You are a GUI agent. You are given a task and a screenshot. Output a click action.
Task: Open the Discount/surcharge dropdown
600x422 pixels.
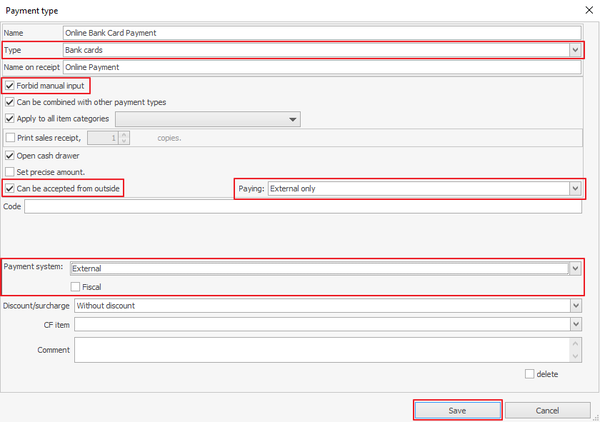[x=575, y=305]
